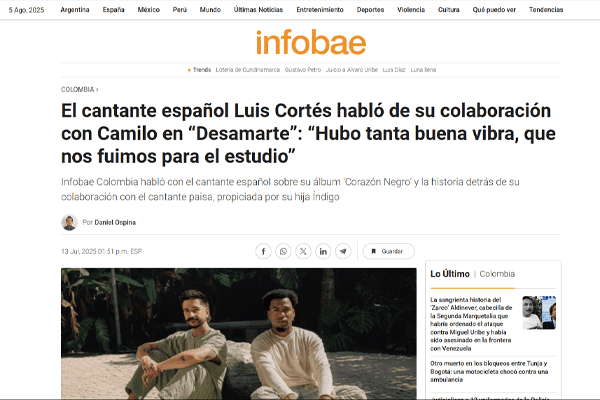600x400 pixels.
Task: Open thumbnail for 'Zarco' Aldinever story
Action: tap(539, 313)
